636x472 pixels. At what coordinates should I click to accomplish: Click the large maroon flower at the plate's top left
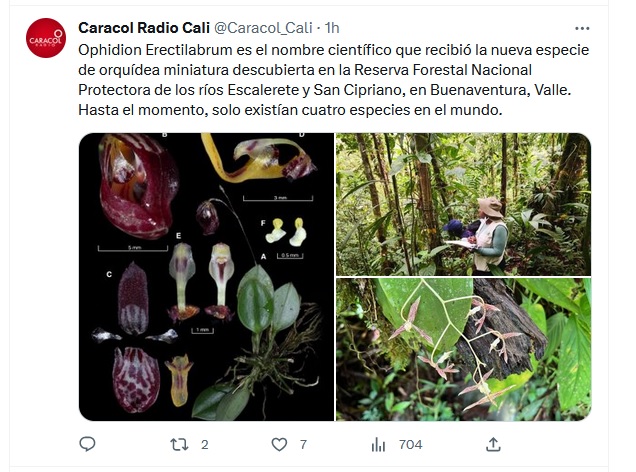pos(138,186)
